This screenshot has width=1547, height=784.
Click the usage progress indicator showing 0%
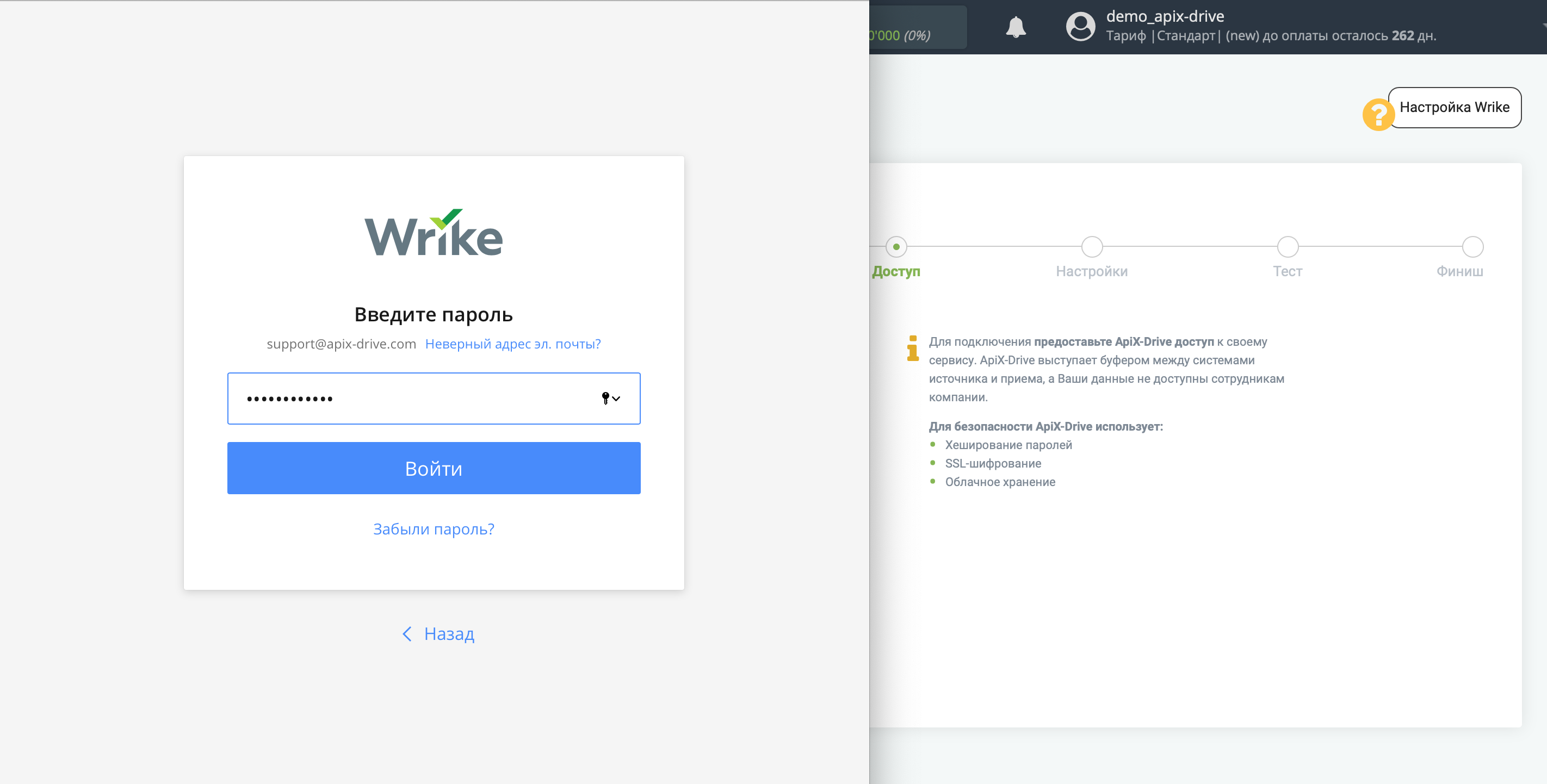918,27
